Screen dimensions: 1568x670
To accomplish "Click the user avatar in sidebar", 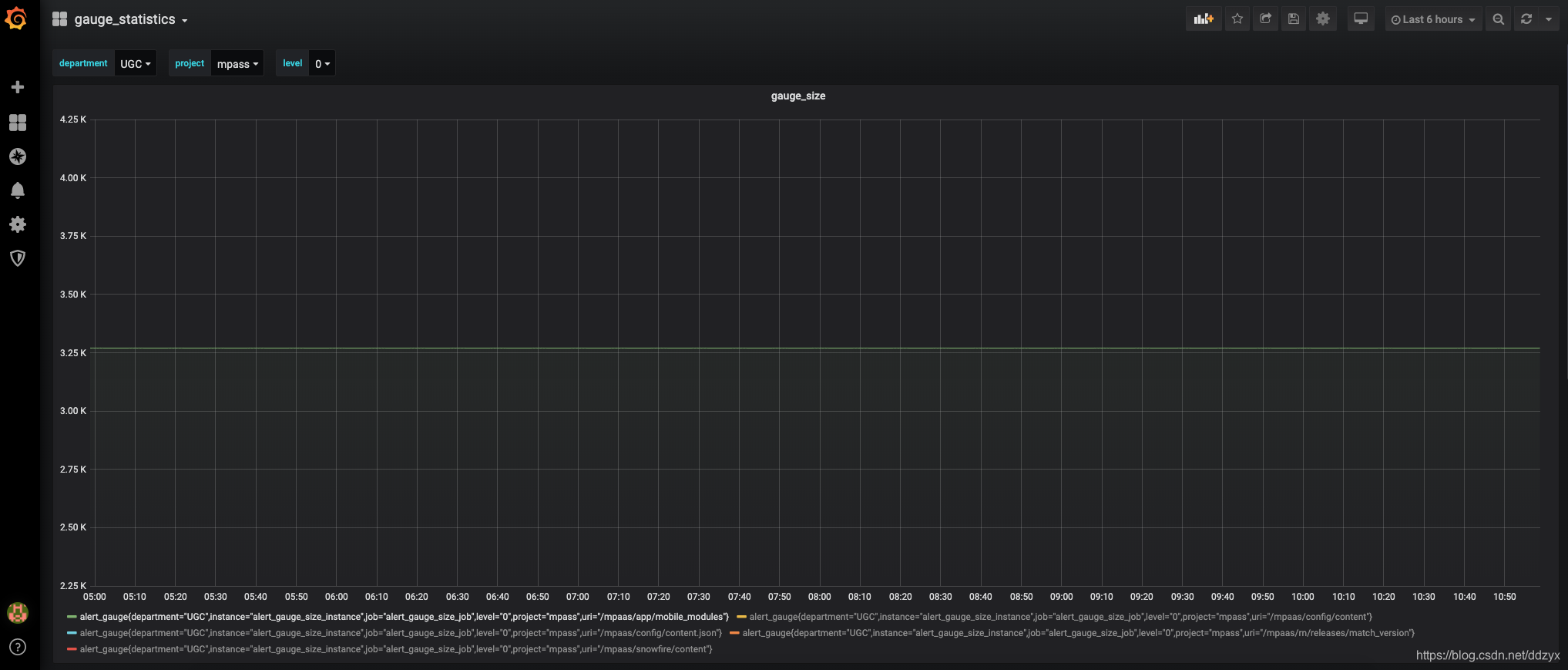I will pyautogui.click(x=18, y=613).
